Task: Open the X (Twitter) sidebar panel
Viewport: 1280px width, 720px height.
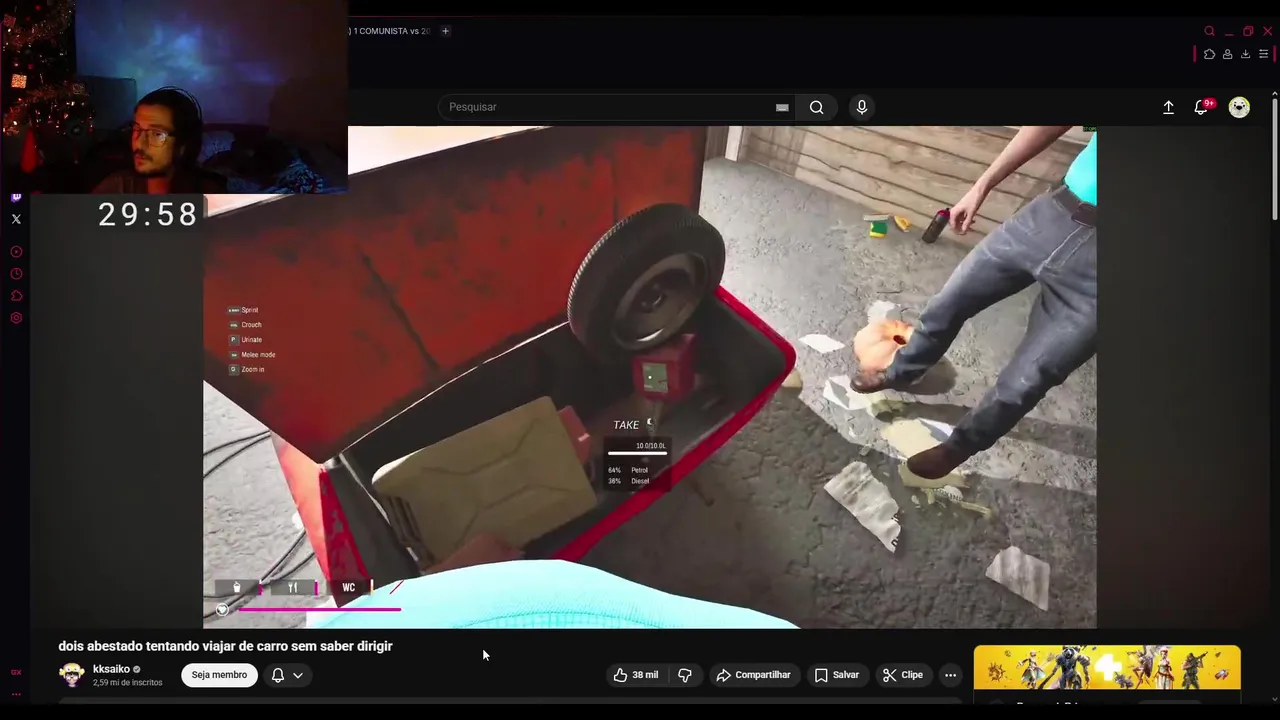Action: click(16, 219)
